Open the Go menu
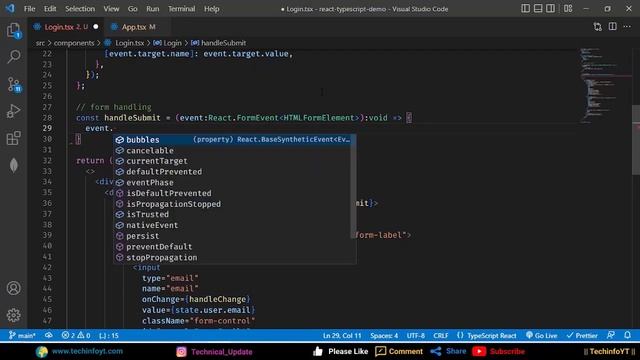640x360 pixels. coord(132,9)
